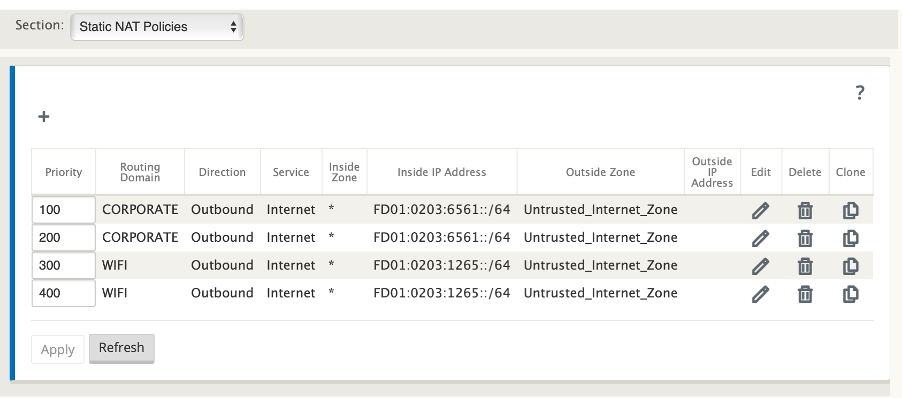Focus the priority field containing 300
This screenshot has height=398, width=902.
pyautogui.click(x=63, y=265)
